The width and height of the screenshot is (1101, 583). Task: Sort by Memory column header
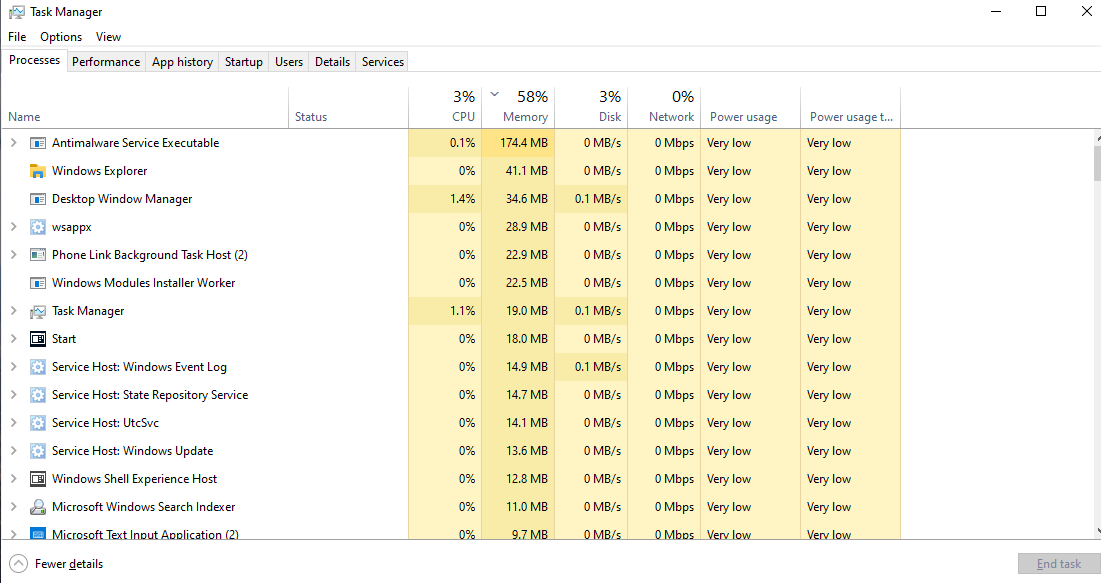coord(518,107)
